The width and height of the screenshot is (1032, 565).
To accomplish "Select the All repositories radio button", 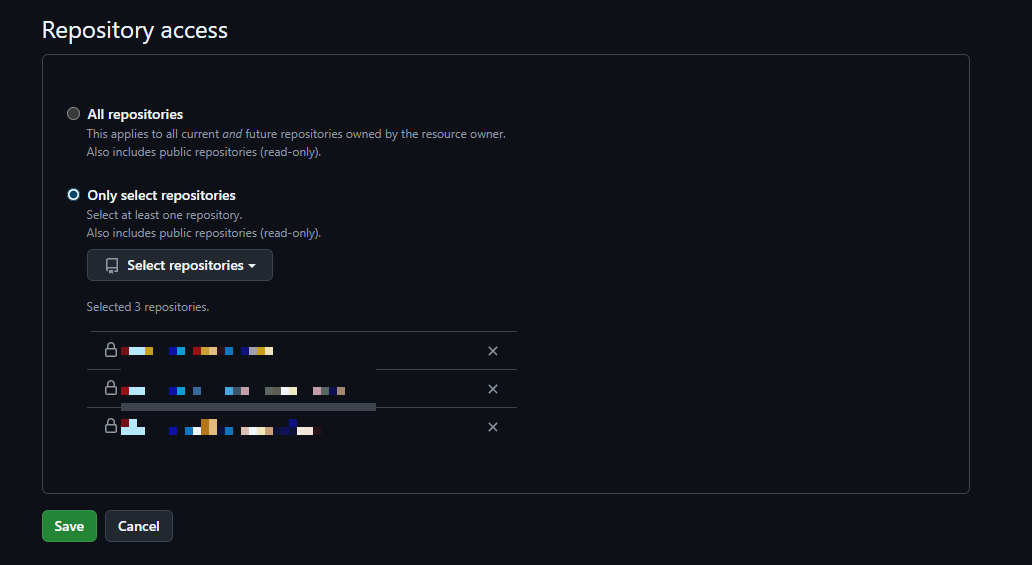I will [73, 114].
